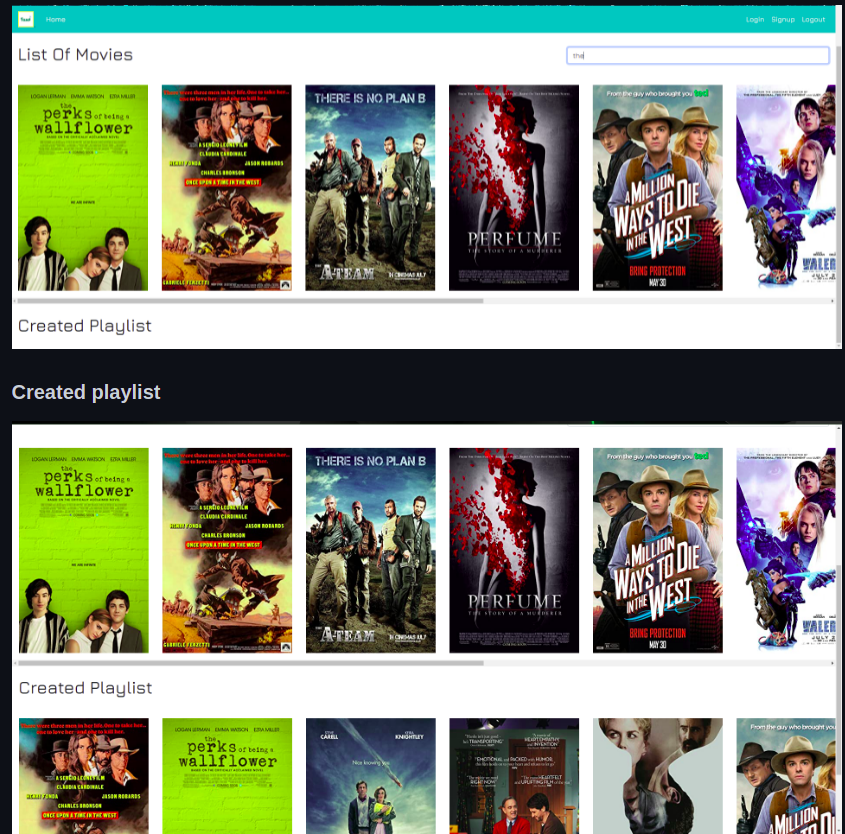This screenshot has width=845, height=834.
Task: Click the bold white "Created playlist" caption
Action: click(86, 392)
